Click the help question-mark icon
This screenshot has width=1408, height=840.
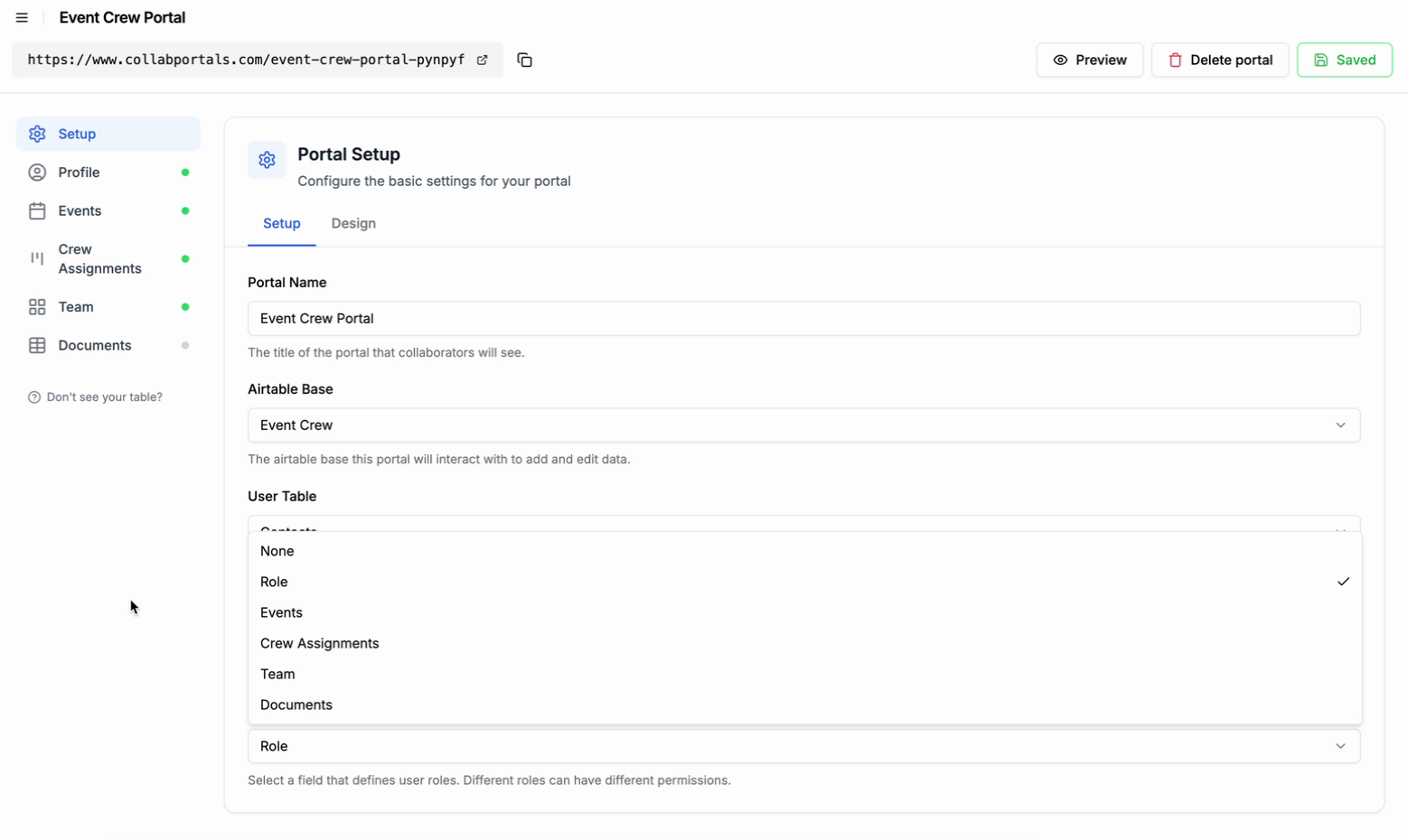click(x=34, y=397)
